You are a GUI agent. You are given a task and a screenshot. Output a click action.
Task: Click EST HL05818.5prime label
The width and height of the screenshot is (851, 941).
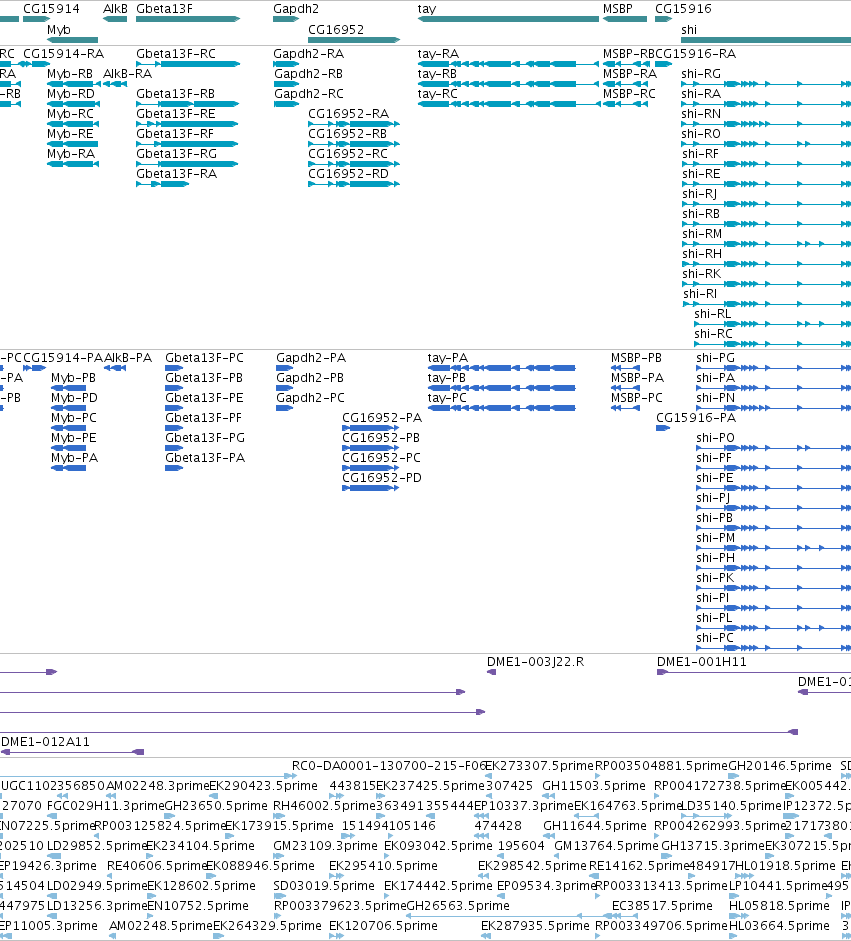click(x=780, y=906)
